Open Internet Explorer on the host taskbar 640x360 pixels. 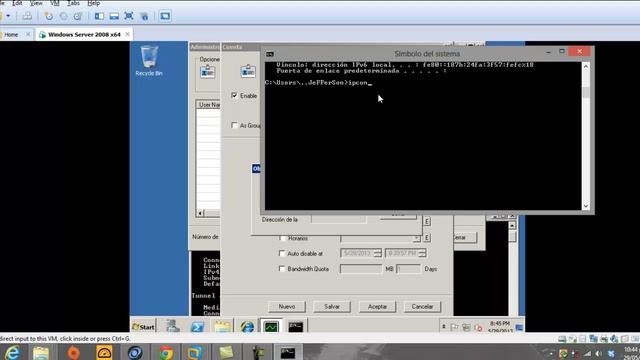pyautogui.click(x=12, y=352)
